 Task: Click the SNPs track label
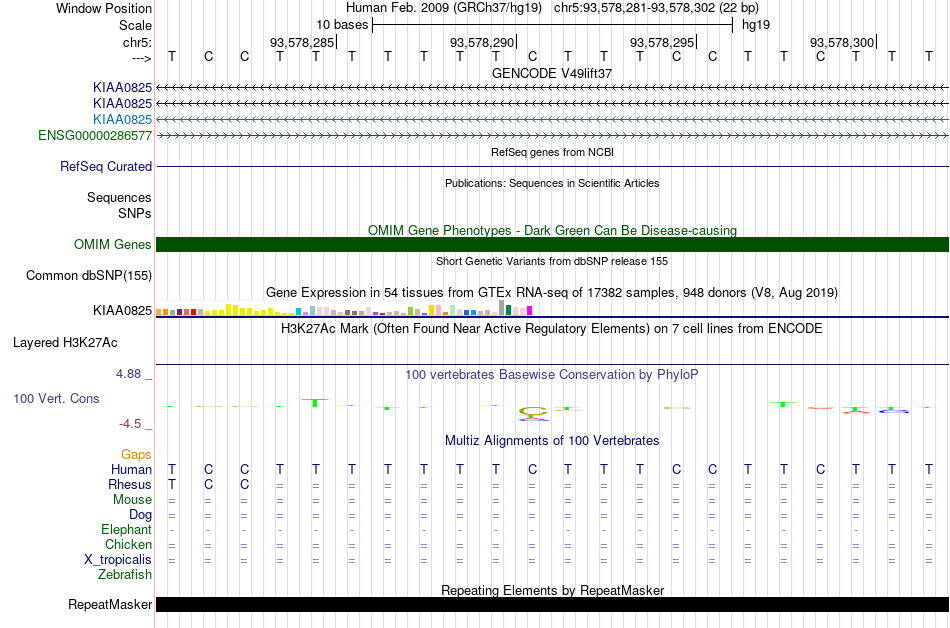tap(135, 213)
